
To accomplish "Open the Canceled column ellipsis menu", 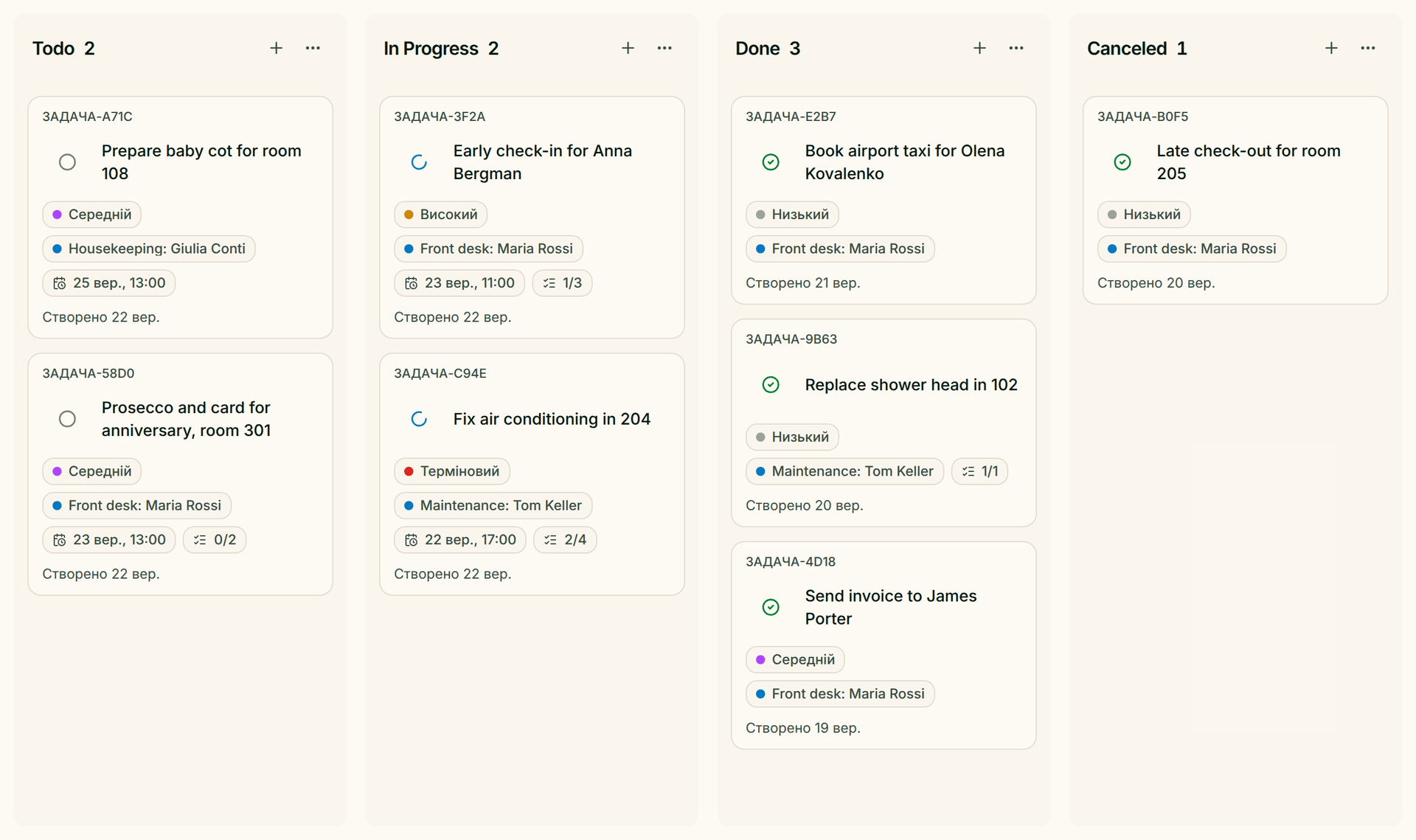I will (1368, 48).
